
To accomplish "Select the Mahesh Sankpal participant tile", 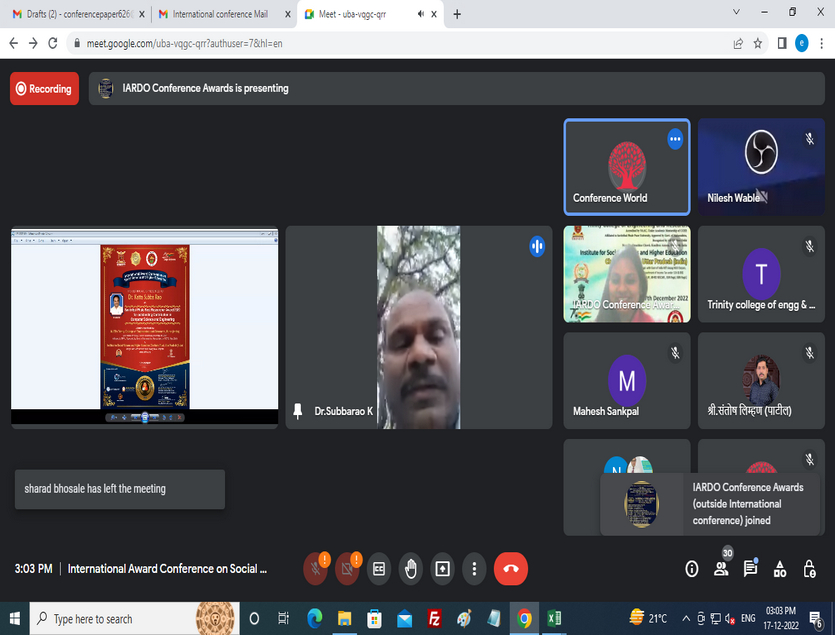I will click(x=627, y=380).
